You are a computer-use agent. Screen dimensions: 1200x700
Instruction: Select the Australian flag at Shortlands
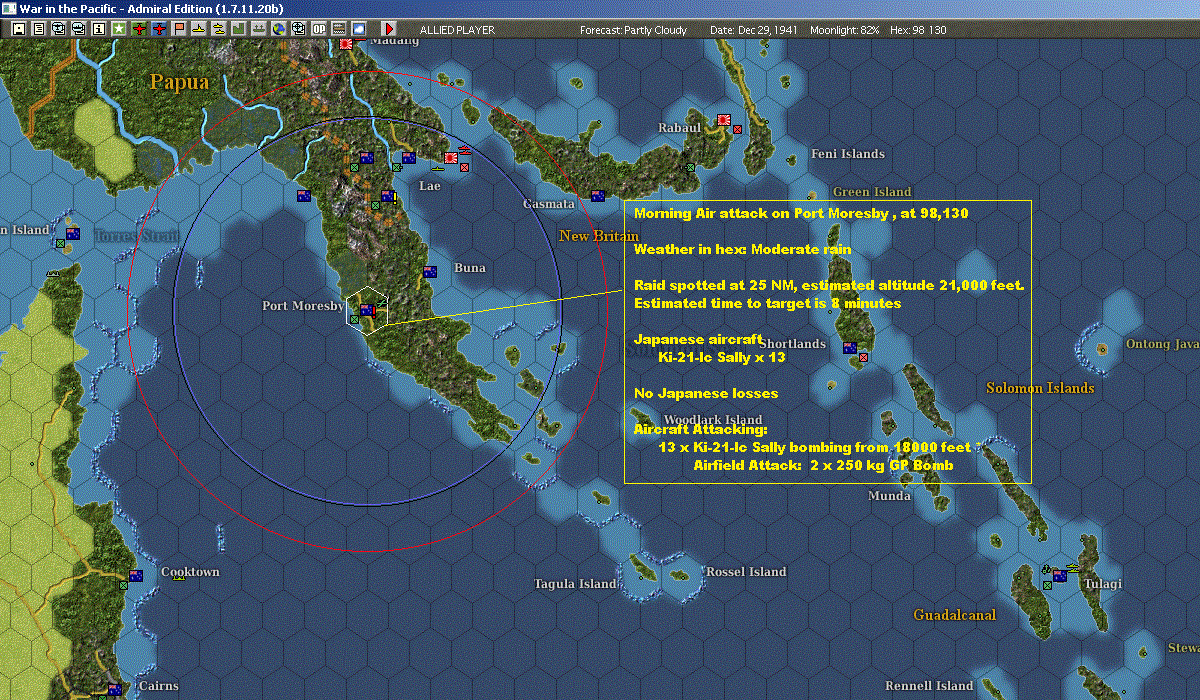pyautogui.click(x=849, y=347)
